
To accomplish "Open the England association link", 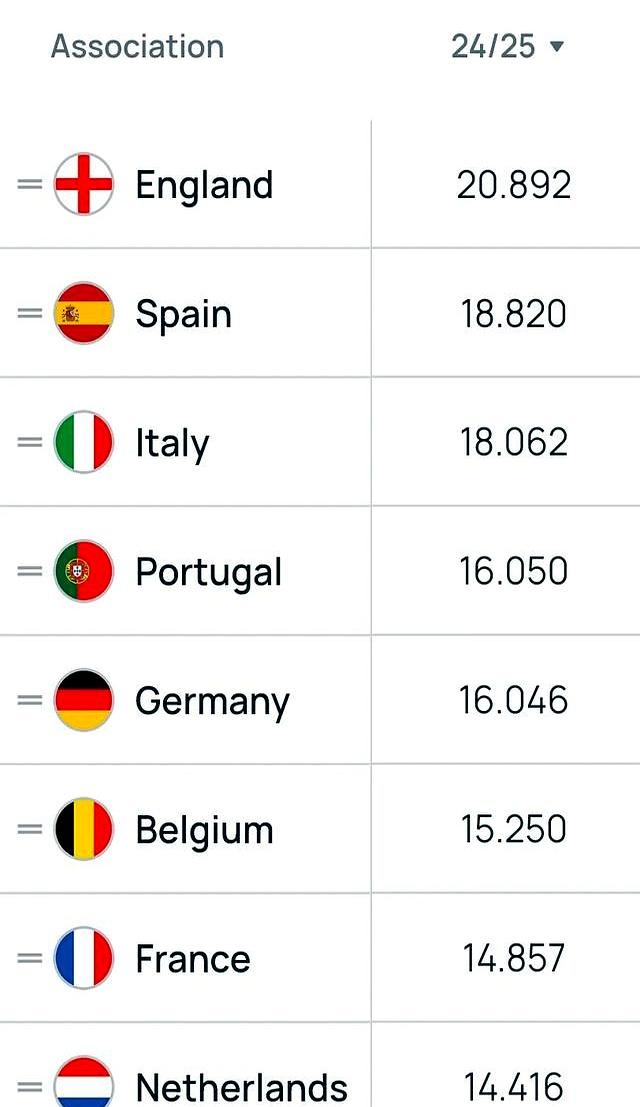I will pyautogui.click(x=204, y=186).
